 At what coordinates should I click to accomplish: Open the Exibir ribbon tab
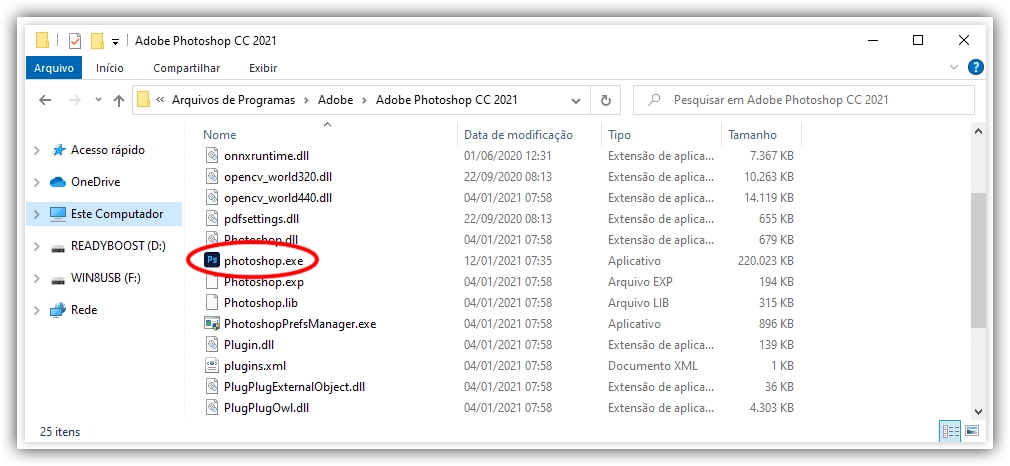point(263,68)
